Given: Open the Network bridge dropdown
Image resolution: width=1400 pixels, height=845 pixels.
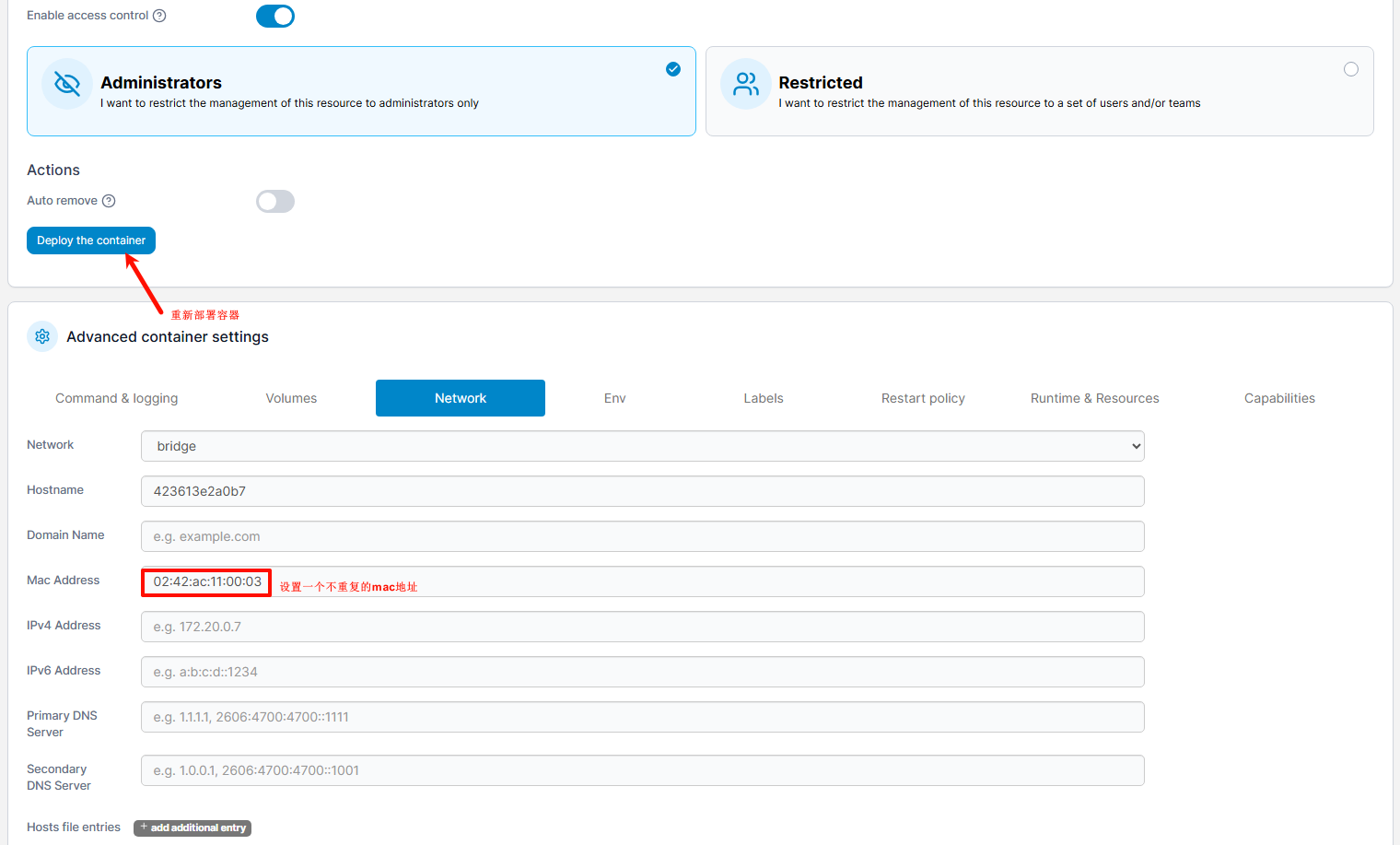Looking at the screenshot, I should click(x=642, y=446).
